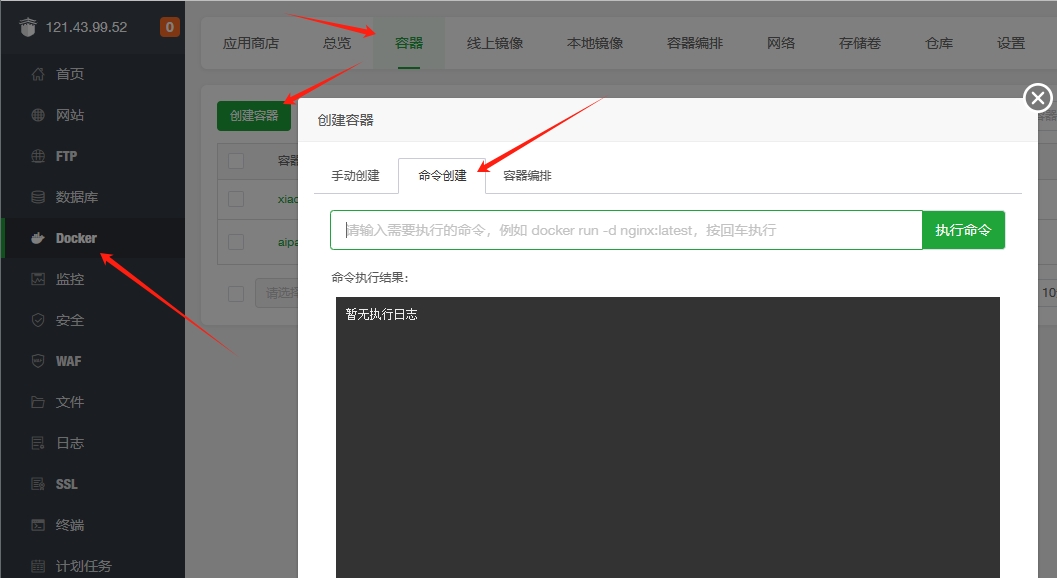The height and width of the screenshot is (578, 1057).
Task: Open the 本地镜像 top tab
Action: point(595,43)
